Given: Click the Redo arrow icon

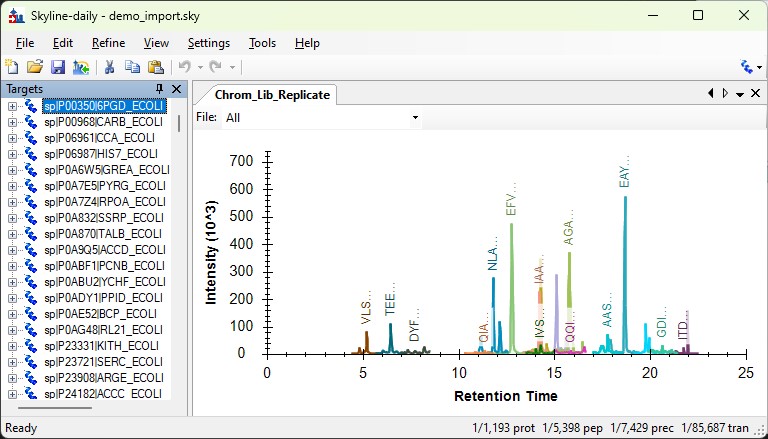Looking at the screenshot, I should click(216, 67).
